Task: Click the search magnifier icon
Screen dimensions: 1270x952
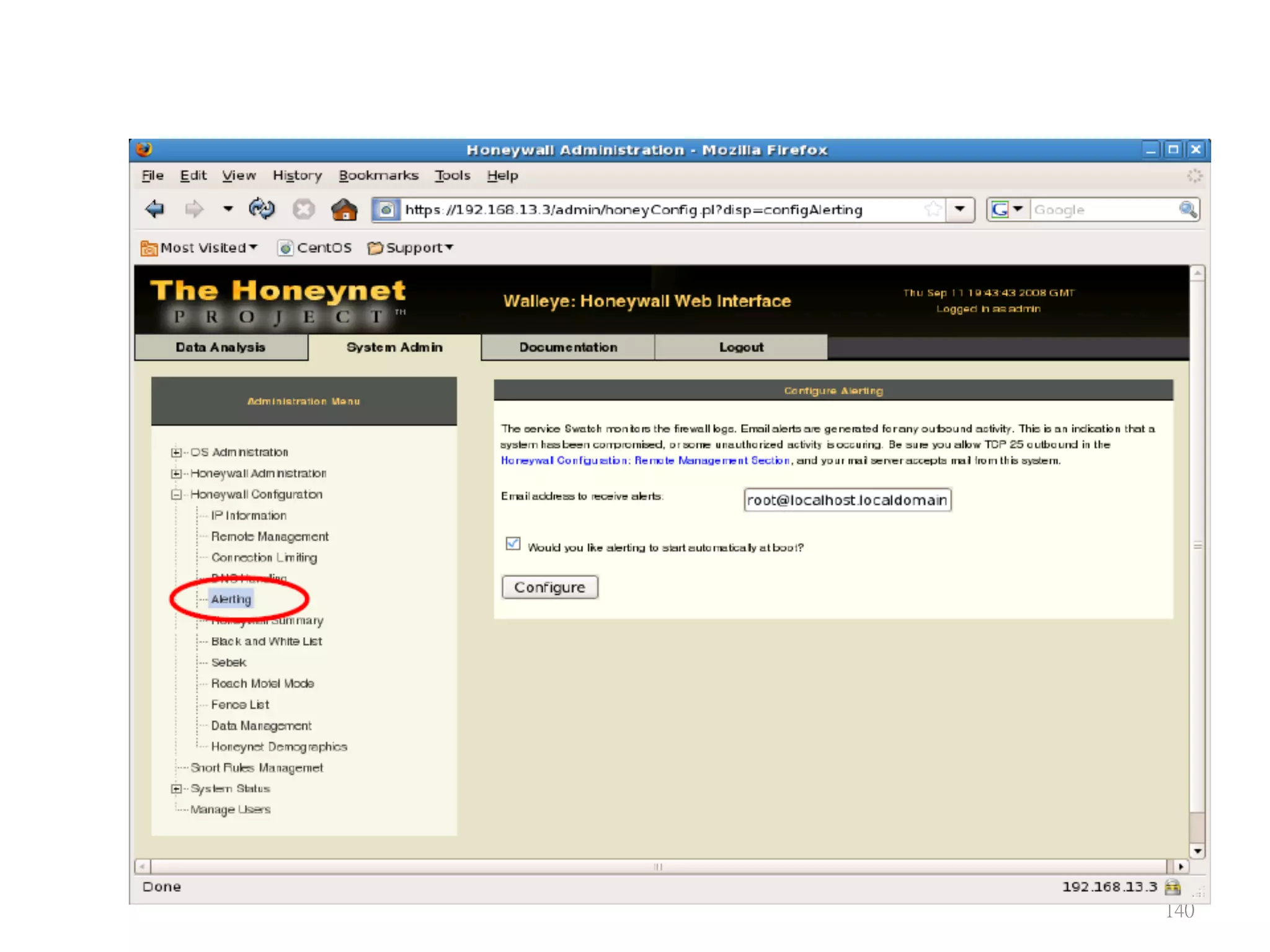Action: 1187,209
